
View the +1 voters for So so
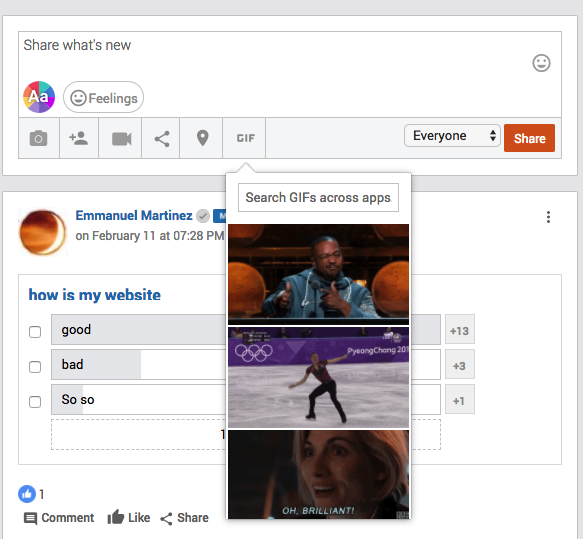[x=460, y=399]
